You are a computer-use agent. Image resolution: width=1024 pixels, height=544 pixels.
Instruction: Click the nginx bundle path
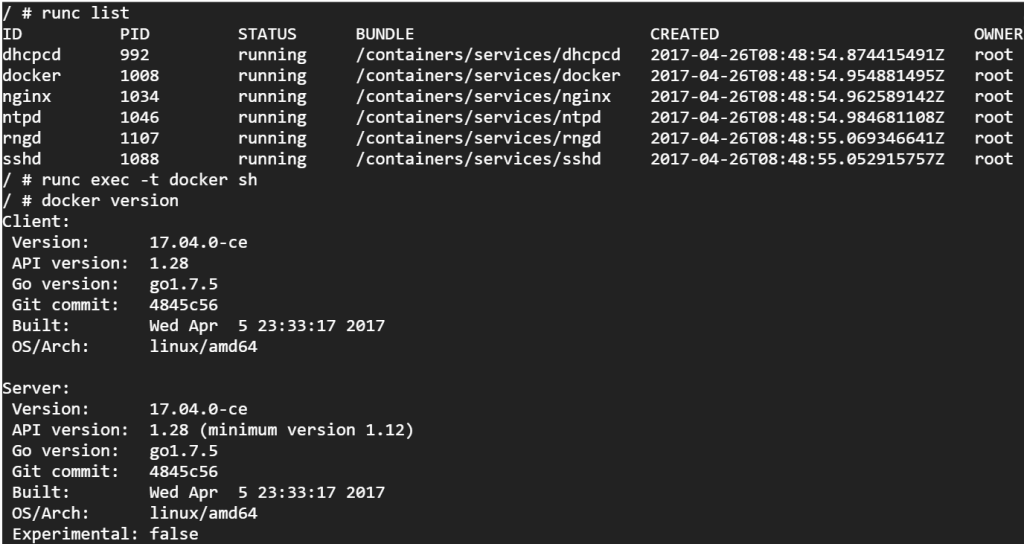483,97
